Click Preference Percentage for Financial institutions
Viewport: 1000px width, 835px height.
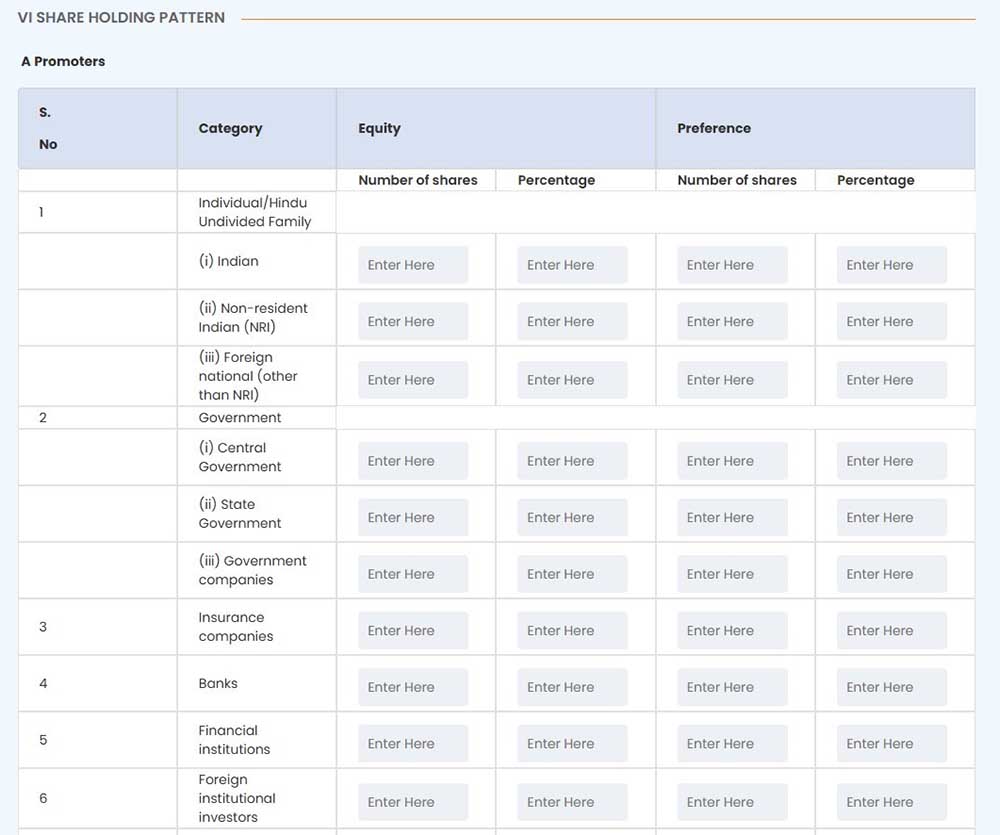pyautogui.click(x=891, y=744)
